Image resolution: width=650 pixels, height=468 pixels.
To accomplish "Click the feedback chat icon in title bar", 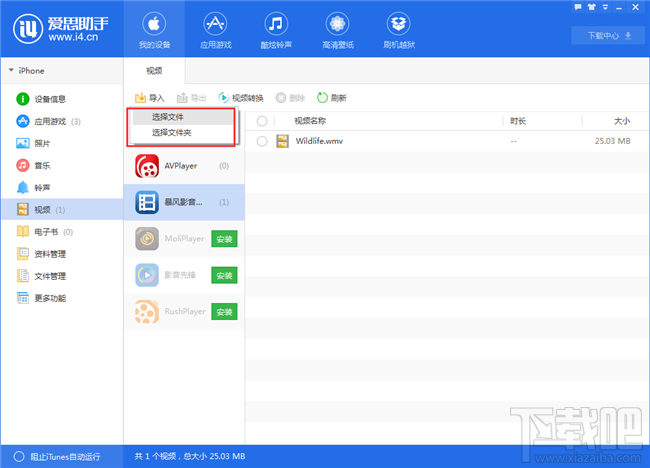I will point(578,7).
